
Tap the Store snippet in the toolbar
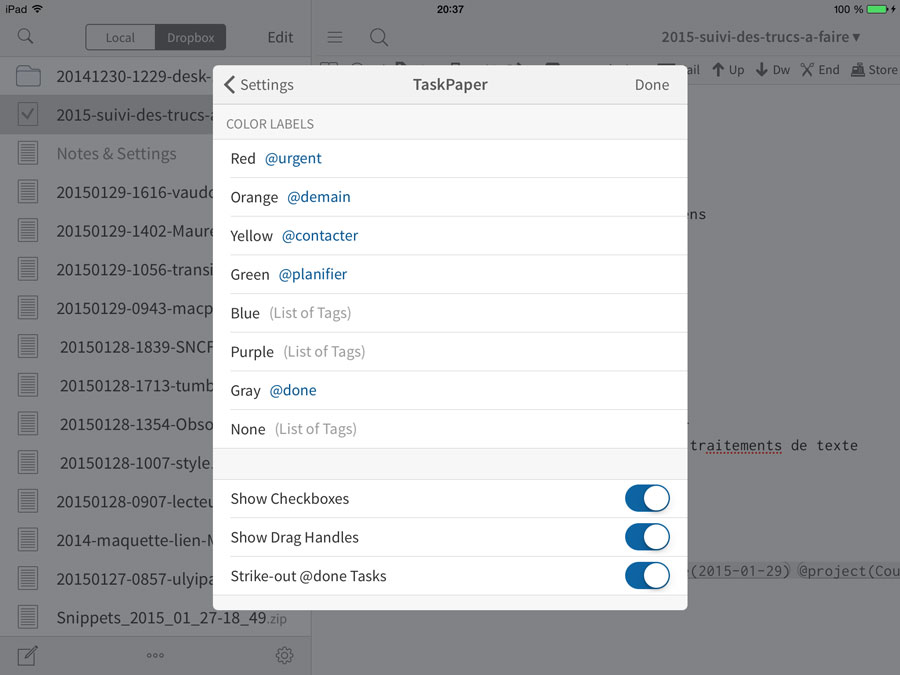874,70
